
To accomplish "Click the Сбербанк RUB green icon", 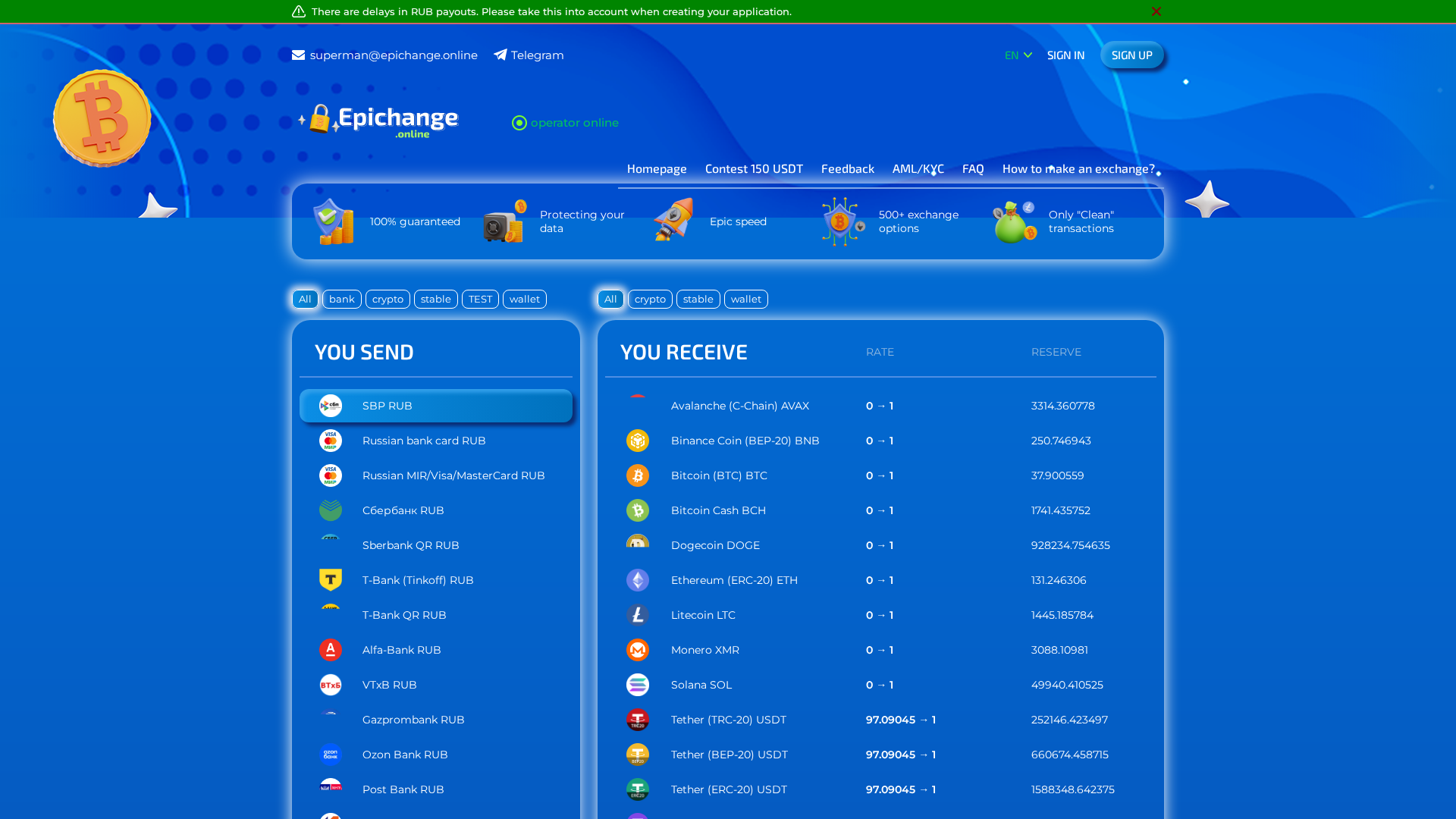I will (331, 510).
